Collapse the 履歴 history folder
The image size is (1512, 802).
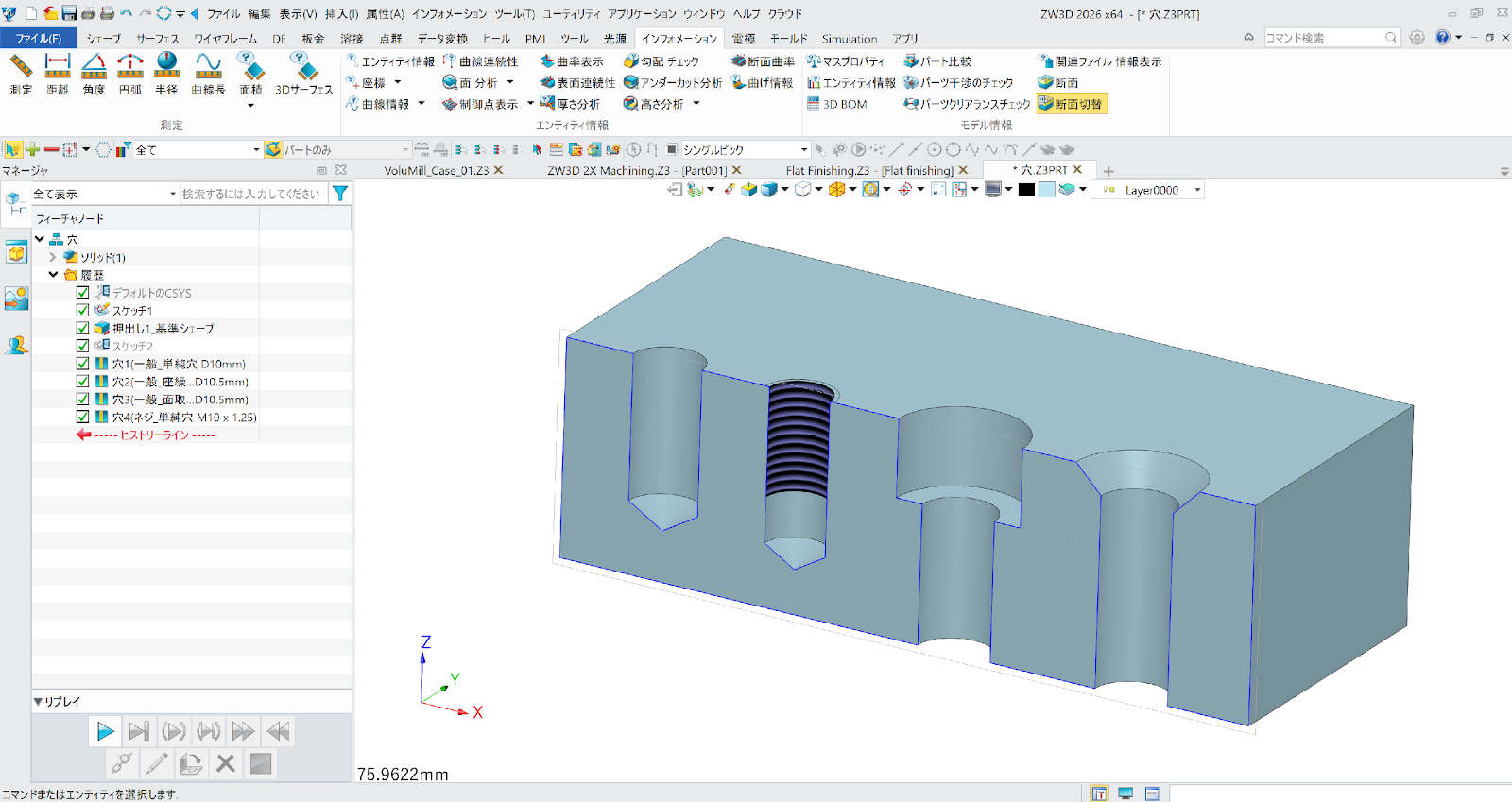53,275
